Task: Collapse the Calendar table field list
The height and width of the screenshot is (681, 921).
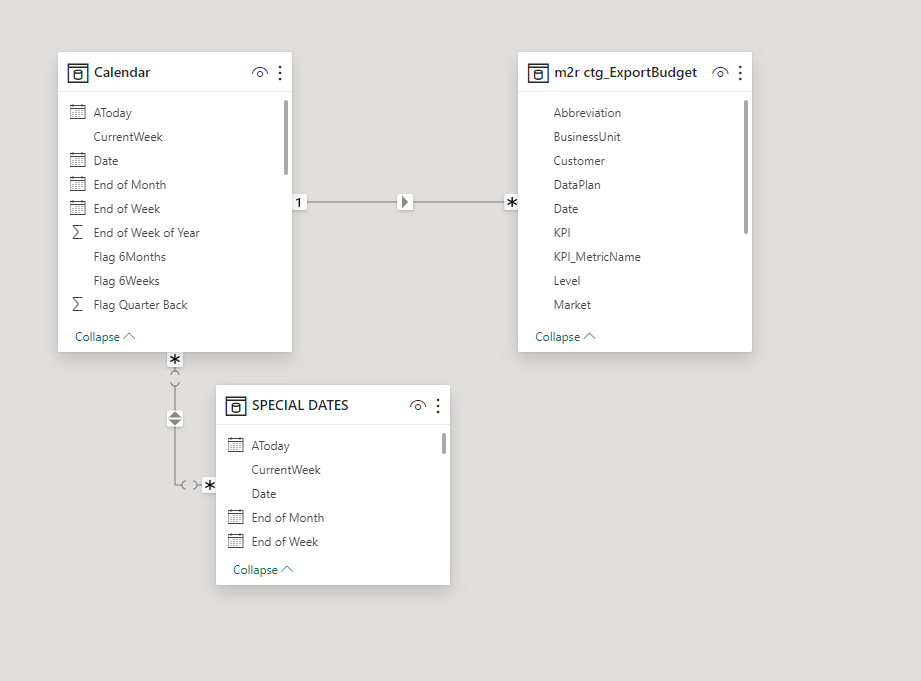Action: point(105,337)
